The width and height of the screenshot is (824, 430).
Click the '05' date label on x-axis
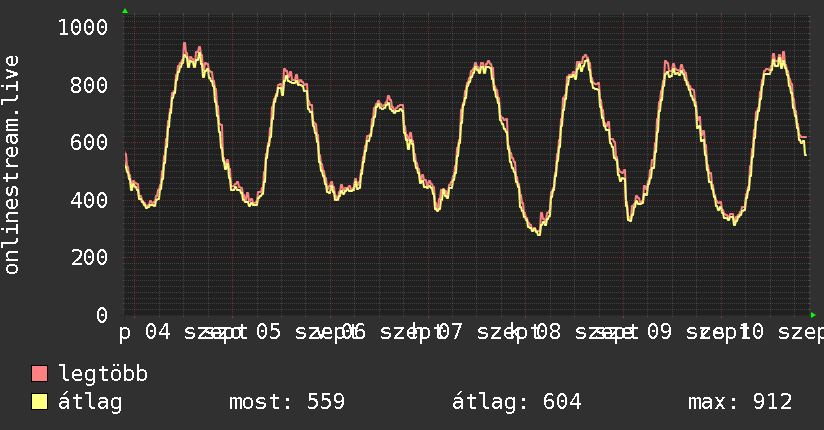pyautogui.click(x=268, y=332)
